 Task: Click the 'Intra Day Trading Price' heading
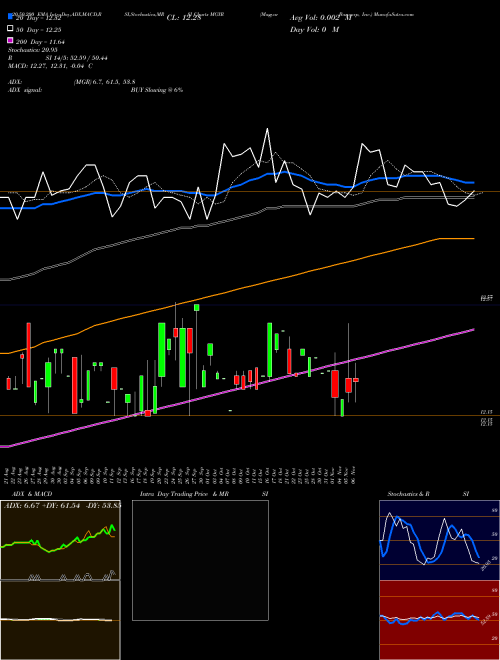[x=174, y=494]
